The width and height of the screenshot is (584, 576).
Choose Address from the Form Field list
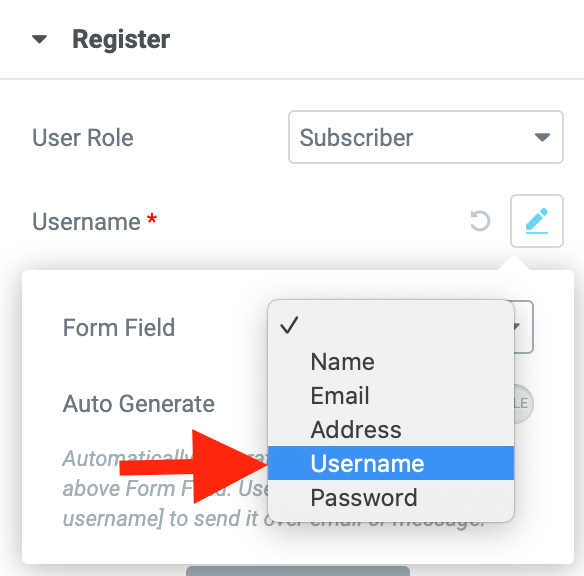(391, 429)
